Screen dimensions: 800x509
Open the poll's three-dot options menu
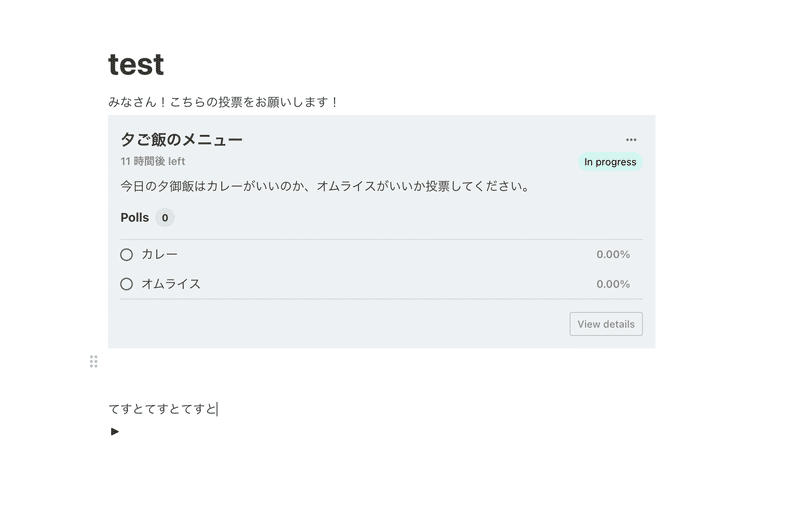tap(631, 140)
